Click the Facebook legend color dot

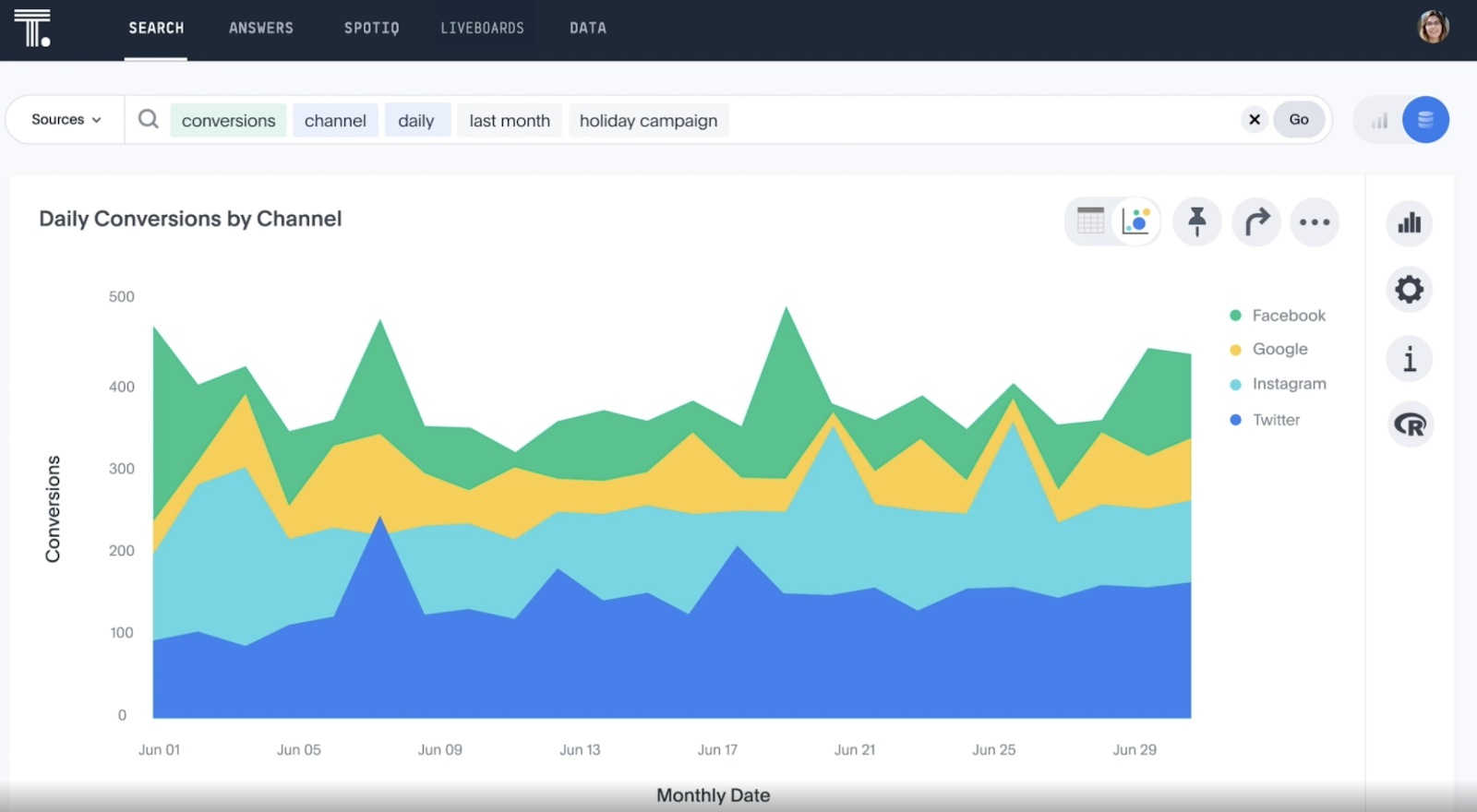1235,316
